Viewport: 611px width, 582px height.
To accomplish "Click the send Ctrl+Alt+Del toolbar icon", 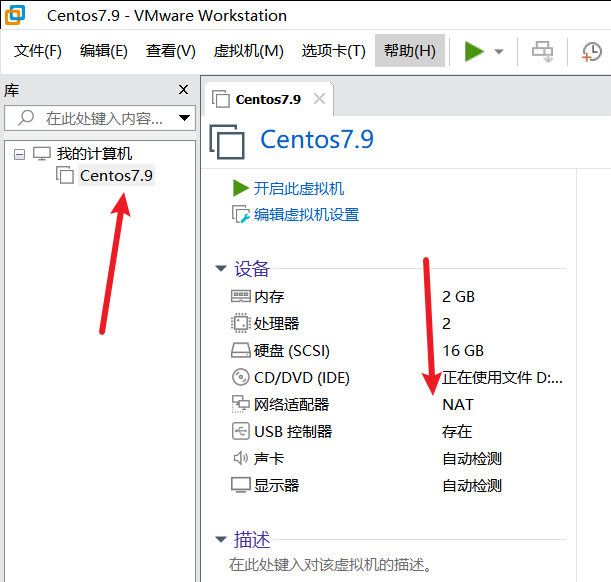I will (542, 51).
